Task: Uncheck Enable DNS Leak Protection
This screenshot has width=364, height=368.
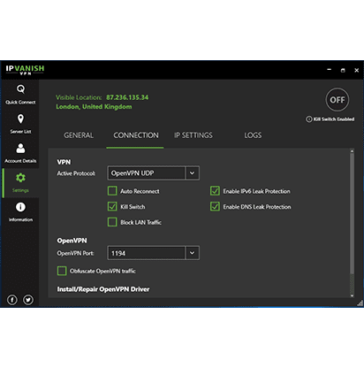Action: pyautogui.click(x=215, y=207)
